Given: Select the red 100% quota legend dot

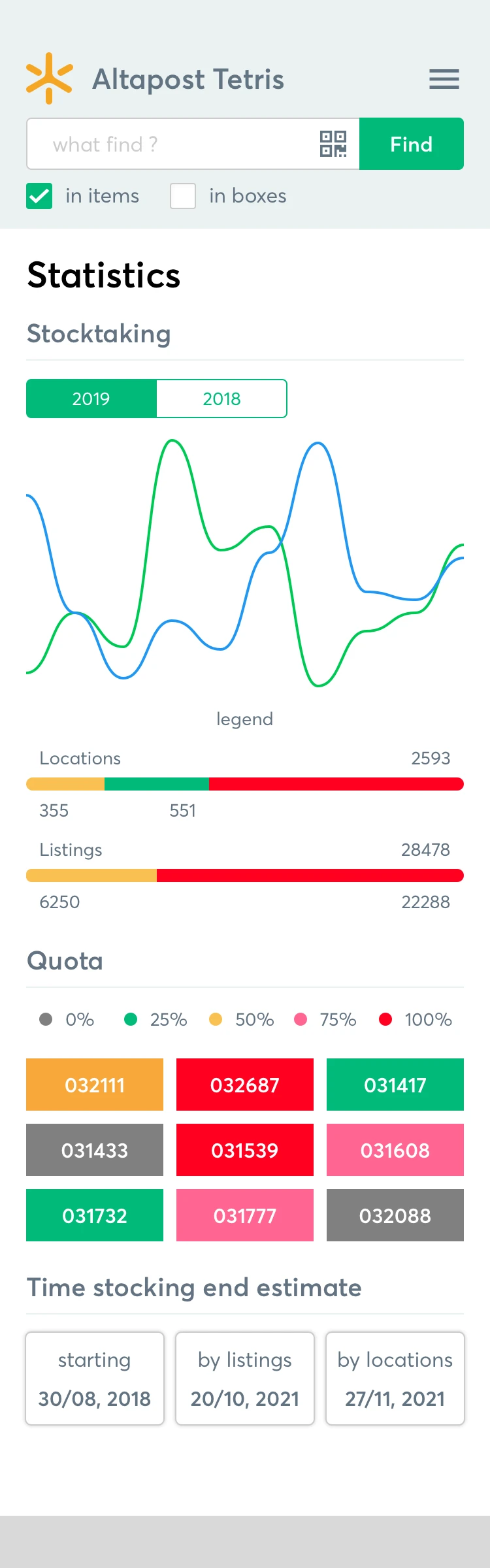Looking at the screenshot, I should 385,1019.
